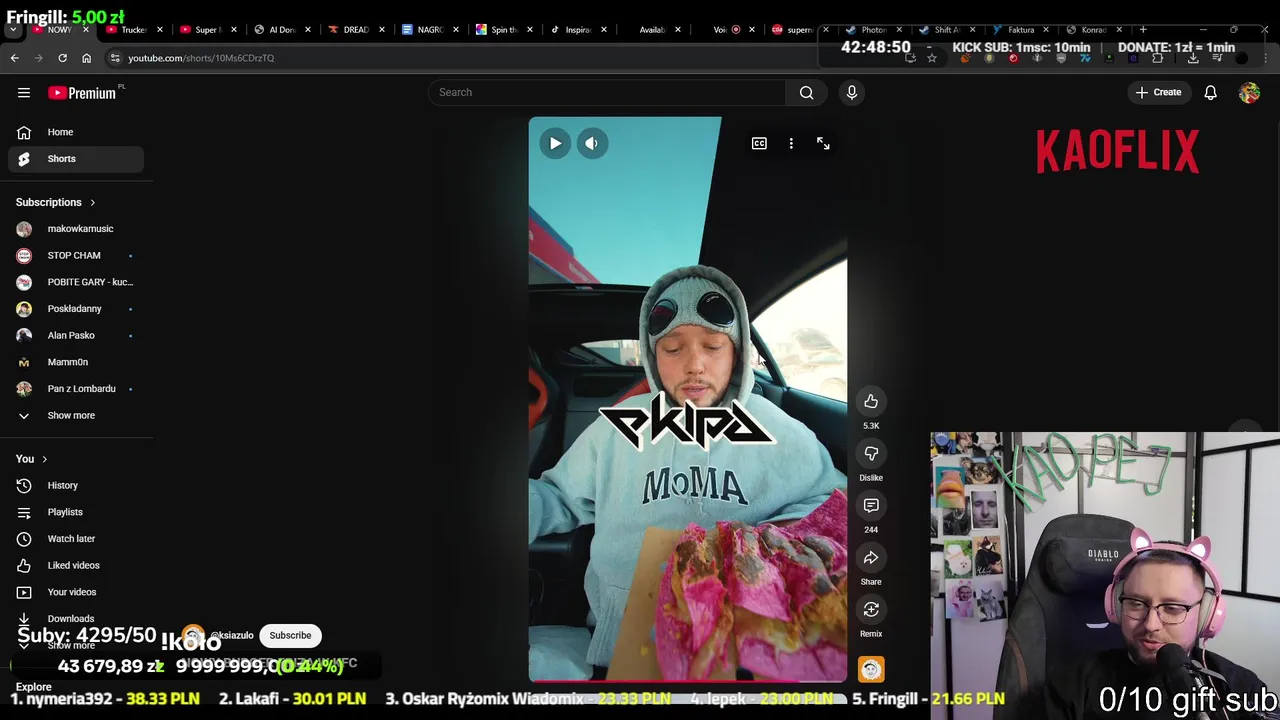The width and height of the screenshot is (1280, 720).
Task: Open Mamm0n subscription channel
Action: click(76, 362)
